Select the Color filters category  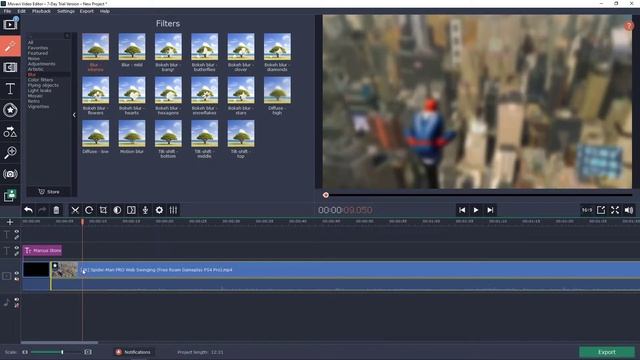coord(40,80)
